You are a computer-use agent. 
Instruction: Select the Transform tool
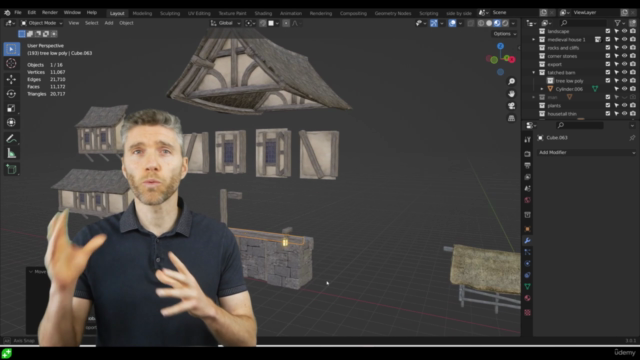(11, 122)
